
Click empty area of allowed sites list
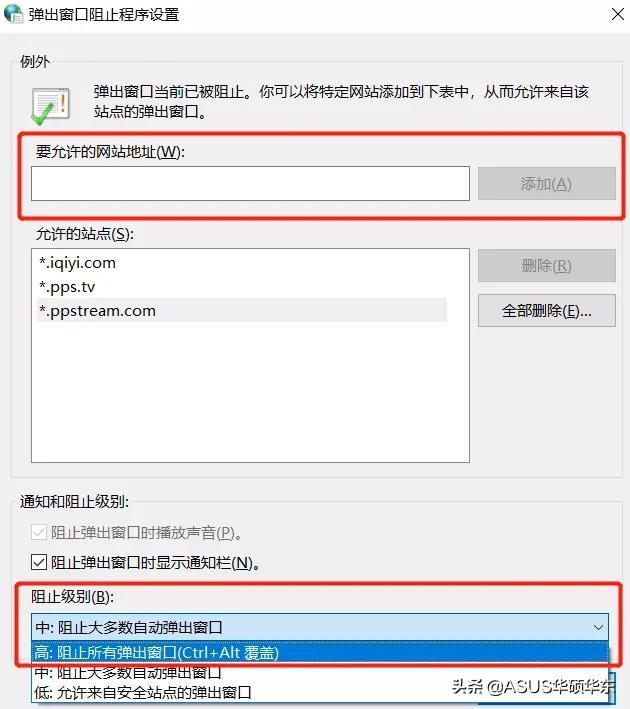[250, 392]
